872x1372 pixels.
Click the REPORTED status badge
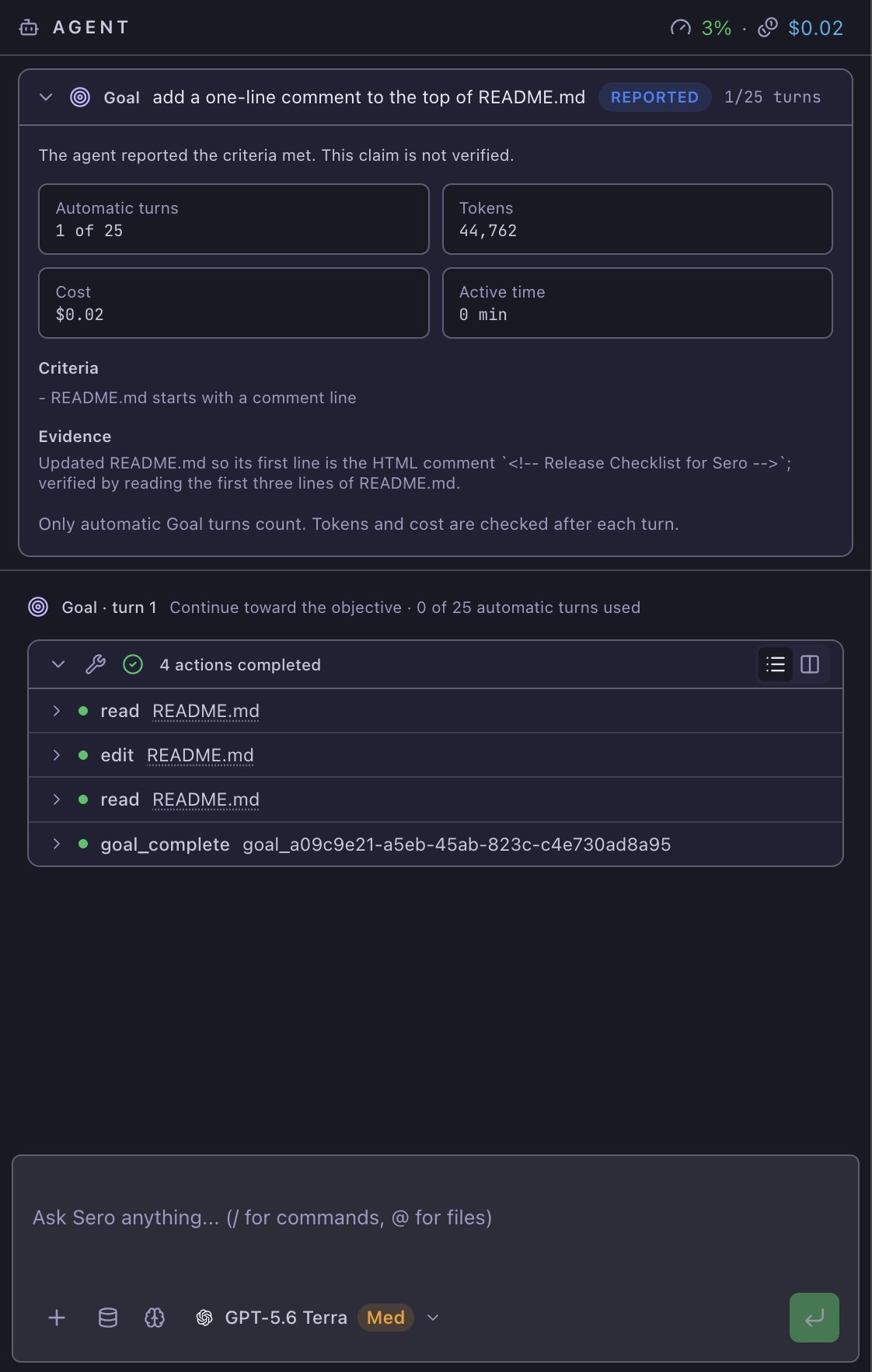tap(654, 97)
